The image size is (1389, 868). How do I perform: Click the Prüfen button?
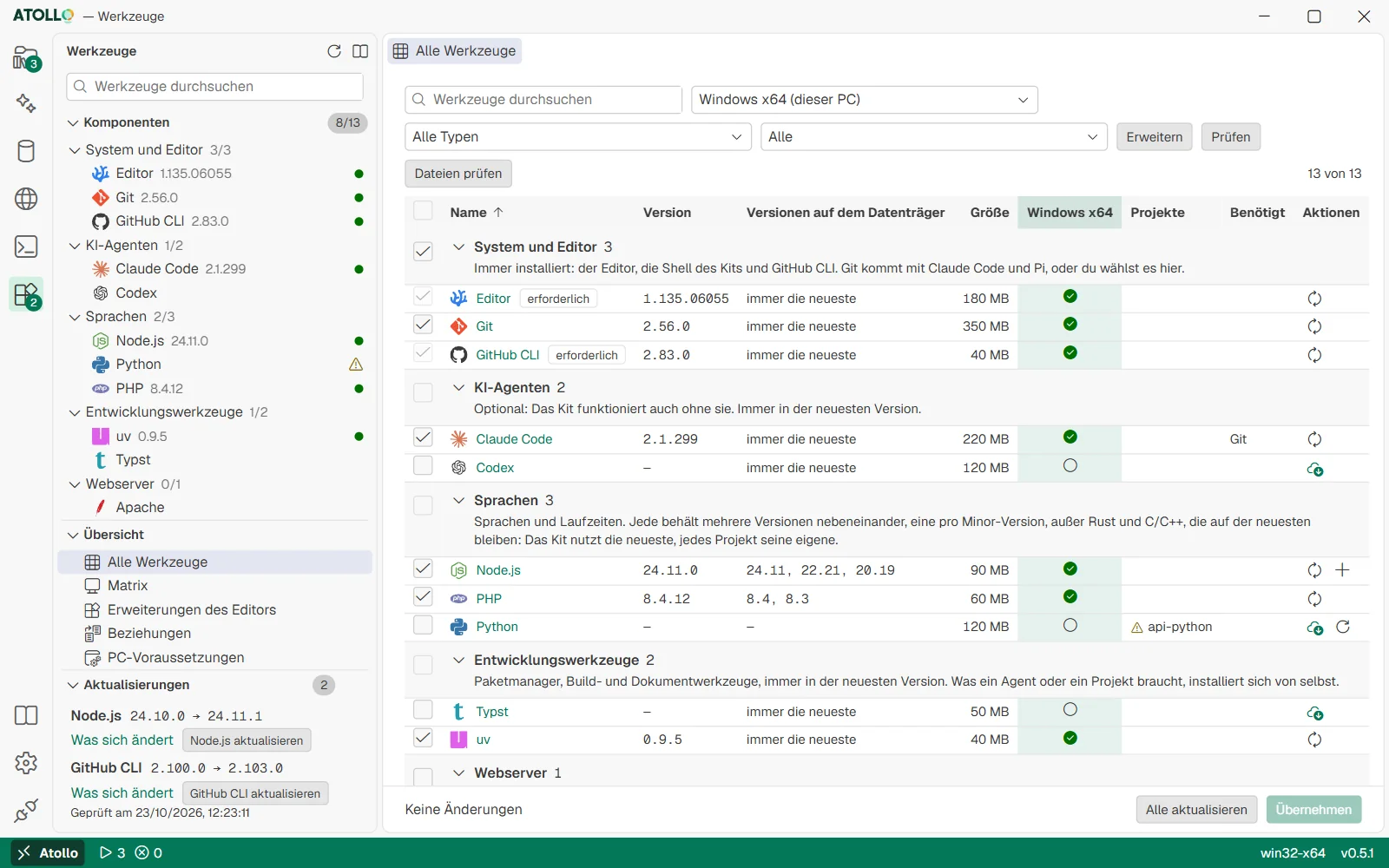coord(1231,137)
